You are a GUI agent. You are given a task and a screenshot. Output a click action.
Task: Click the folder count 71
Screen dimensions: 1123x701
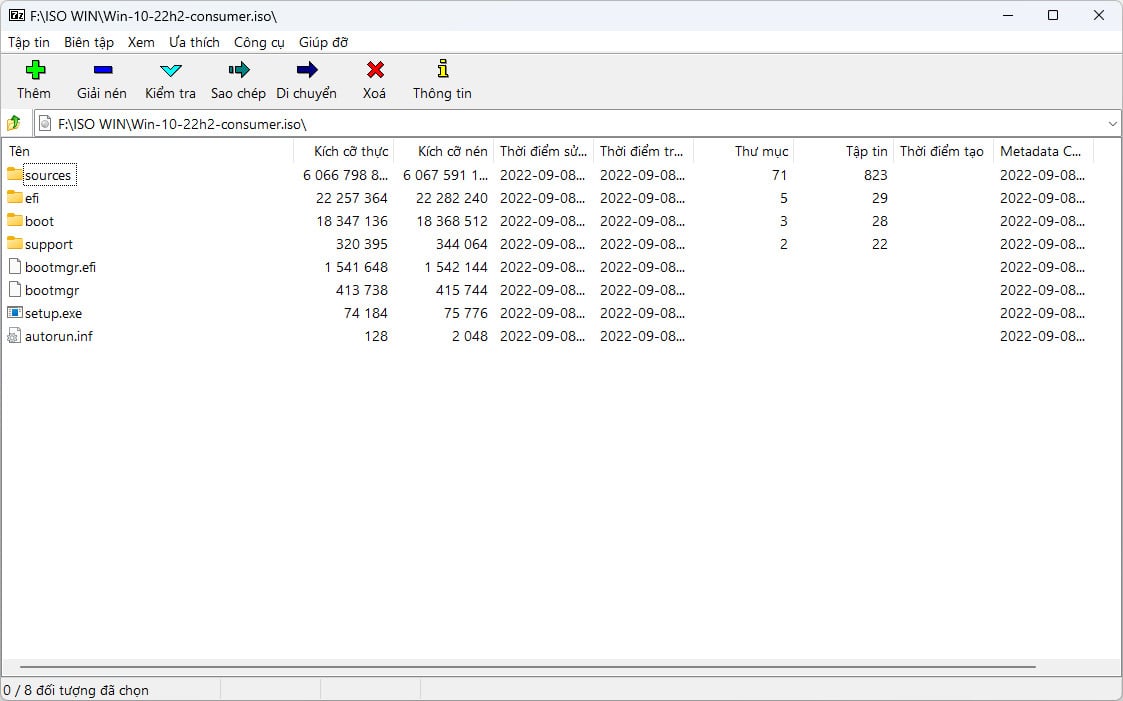click(x=779, y=175)
